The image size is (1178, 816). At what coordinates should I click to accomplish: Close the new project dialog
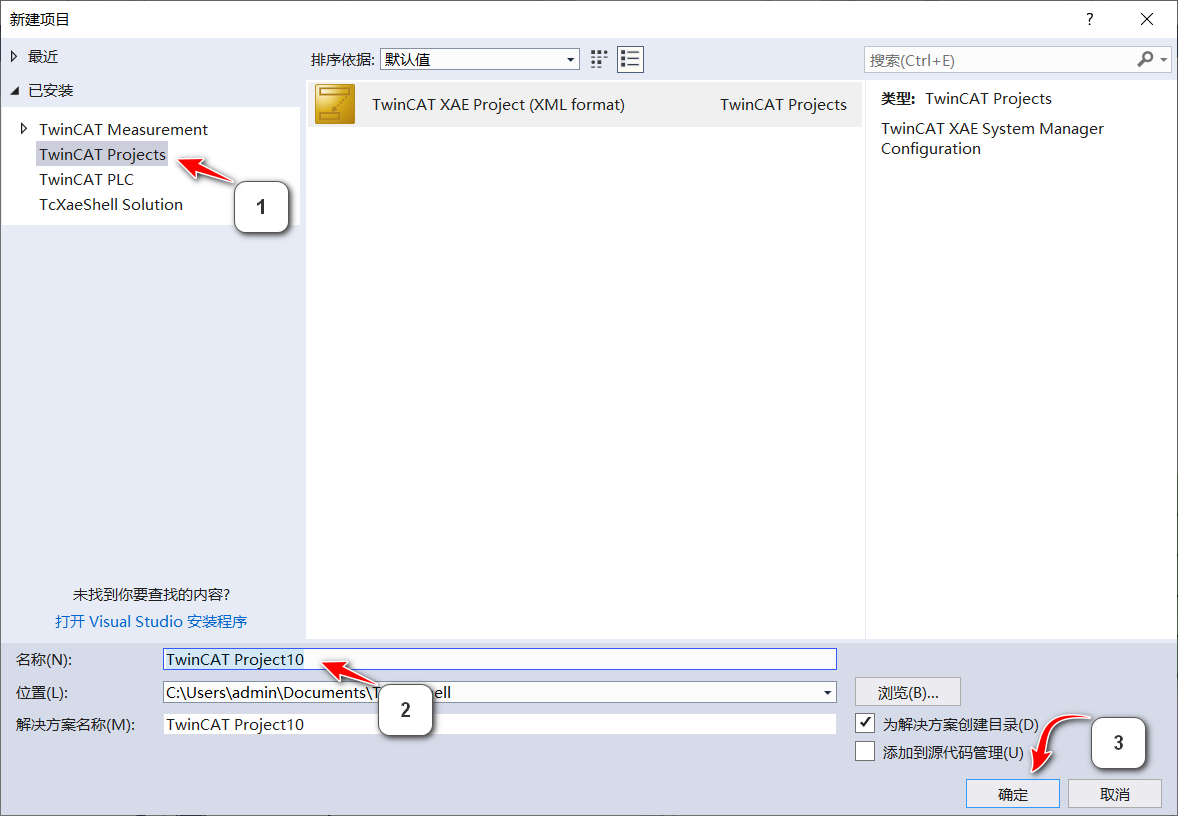[x=1146, y=20]
